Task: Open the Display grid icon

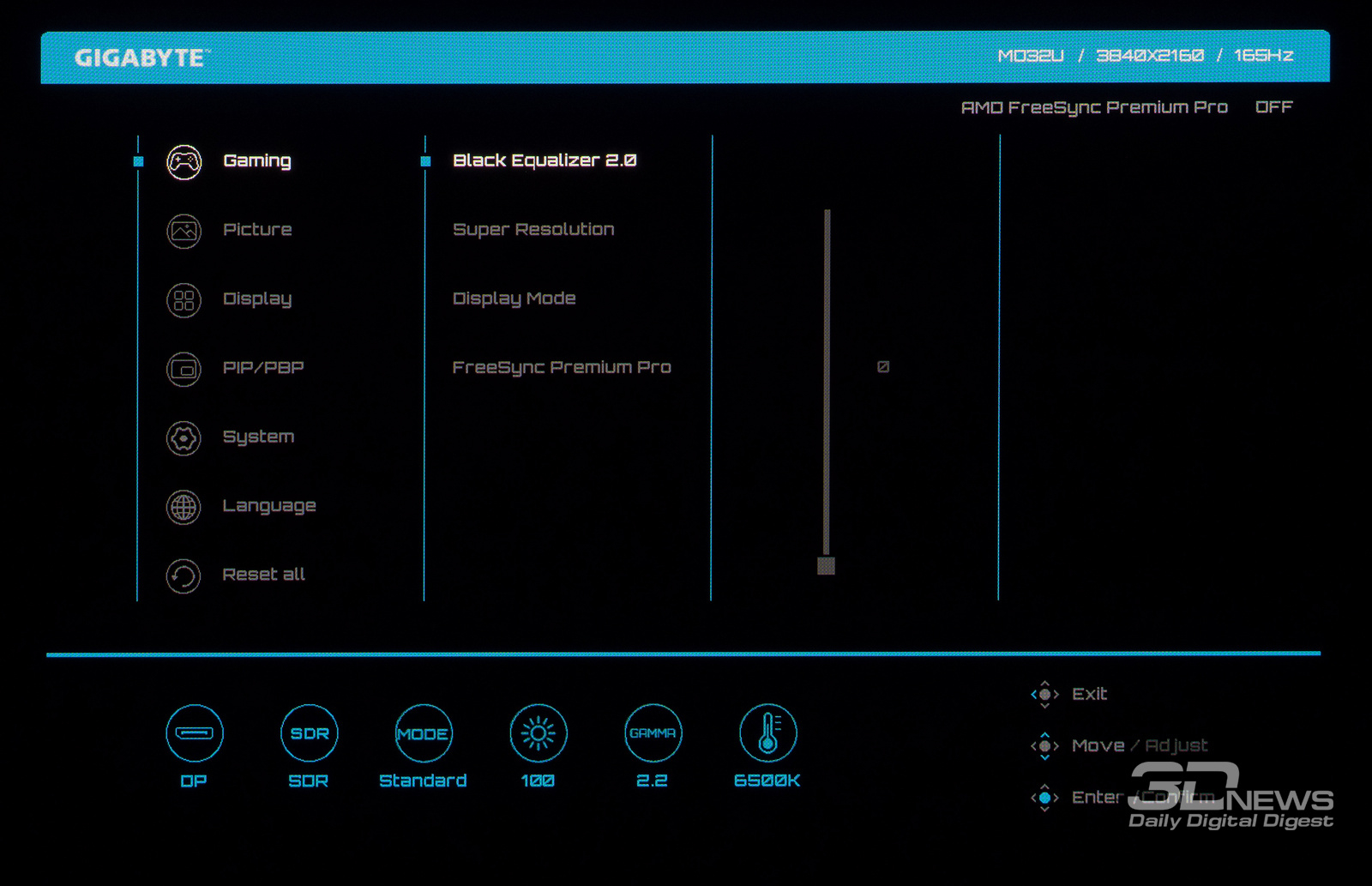Action: coord(184,300)
